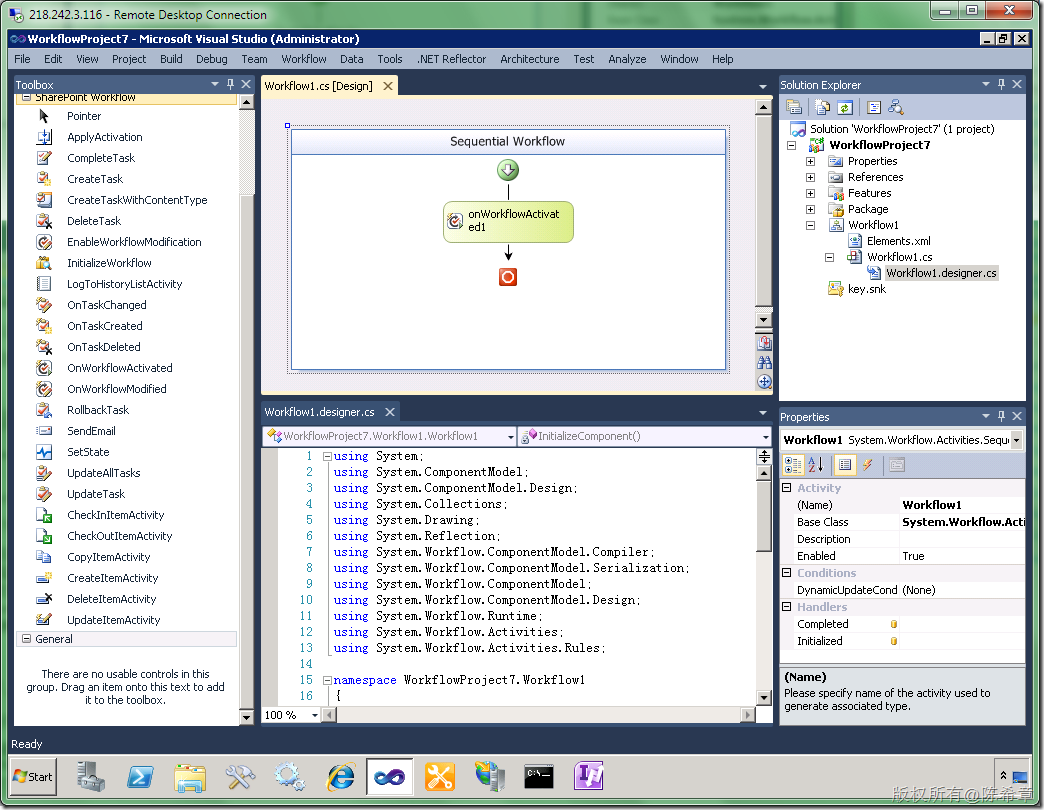Click View Code icon in Solution Explorer toolbar
Viewport: 1044px width, 810px height.
(x=874, y=107)
